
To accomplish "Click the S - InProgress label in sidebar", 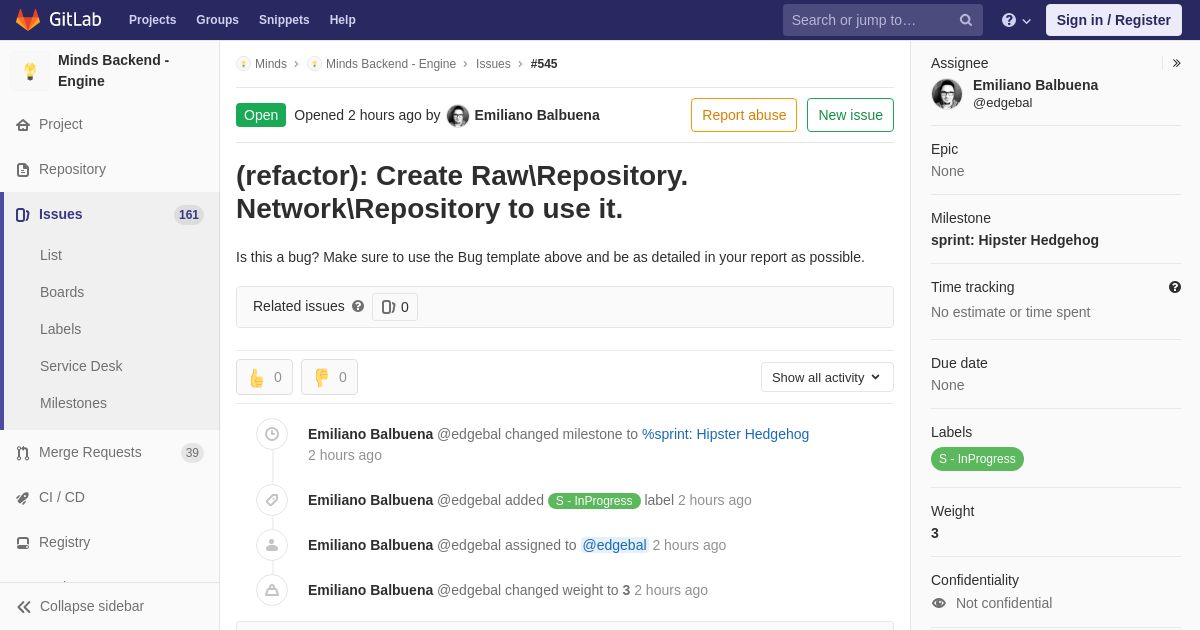I will point(977,459).
